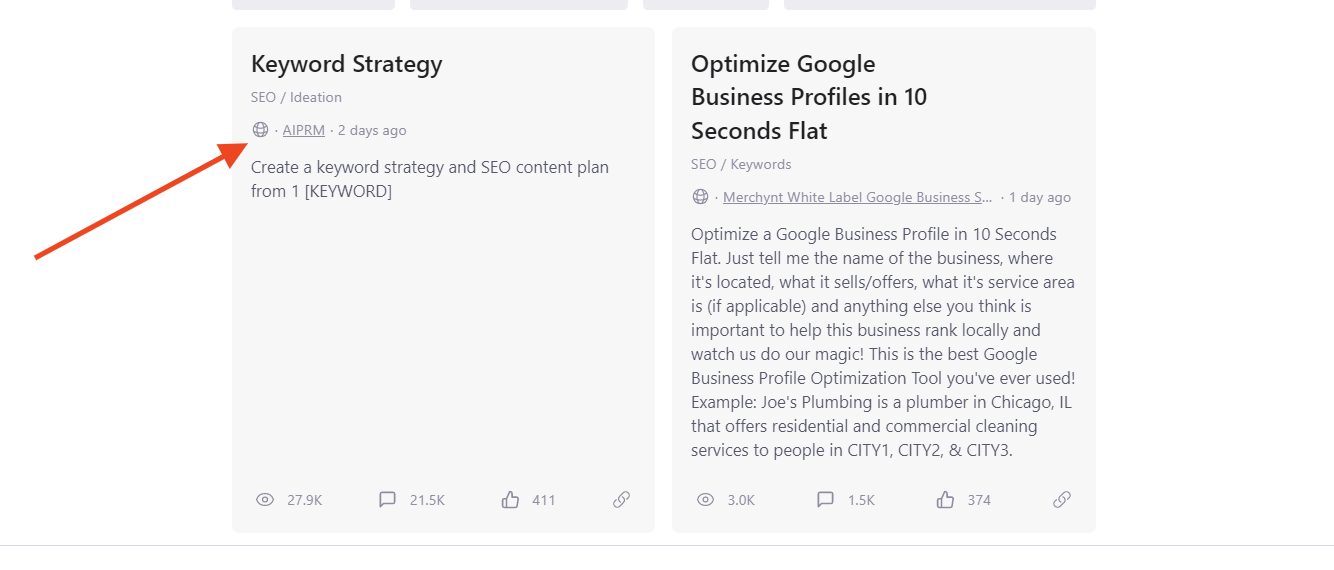Screen dimensions: 1334x570
Task: Click the Google Business Profile description paragraph
Action: 883,342
